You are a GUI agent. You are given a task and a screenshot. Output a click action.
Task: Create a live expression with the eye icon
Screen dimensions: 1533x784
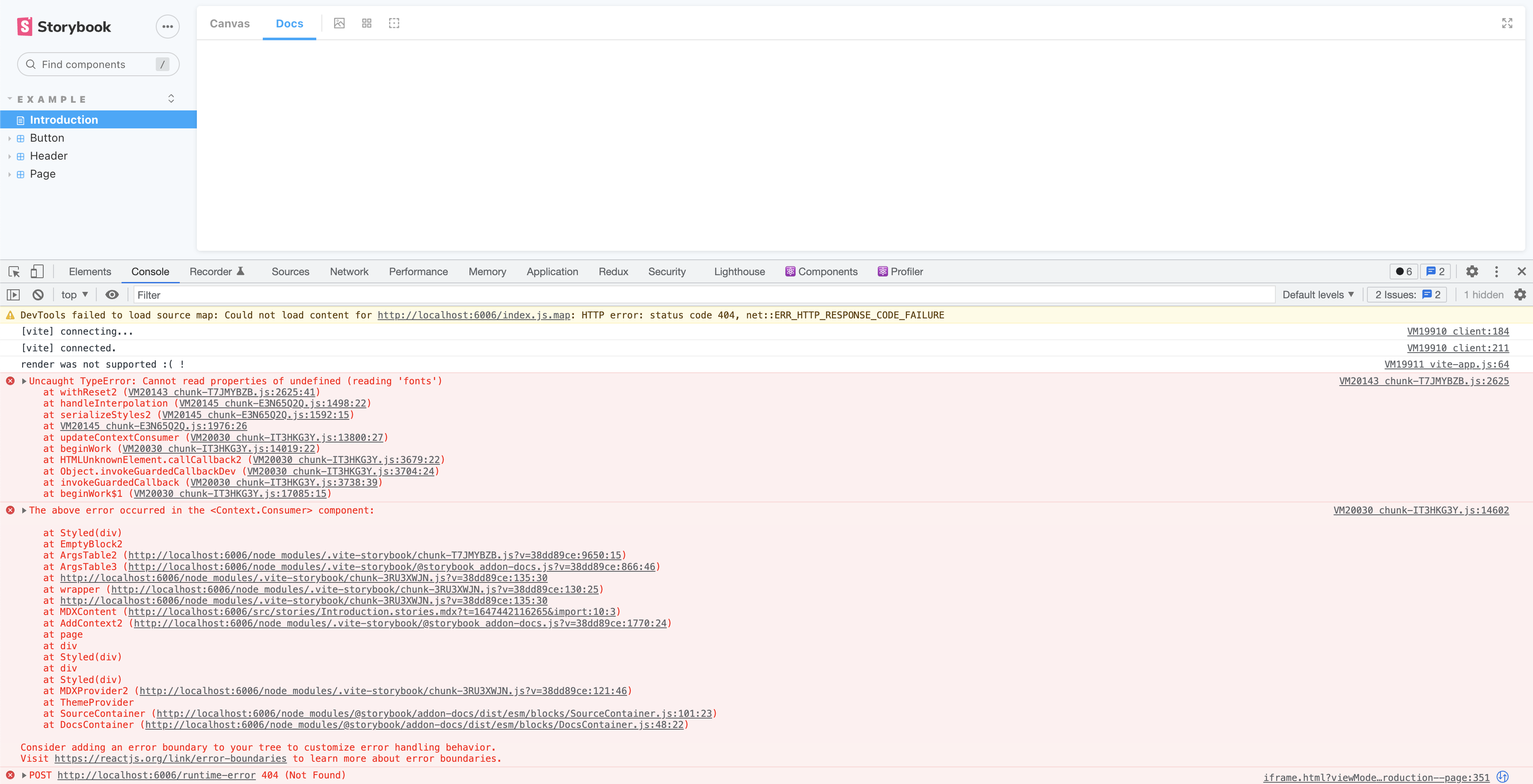(x=112, y=294)
